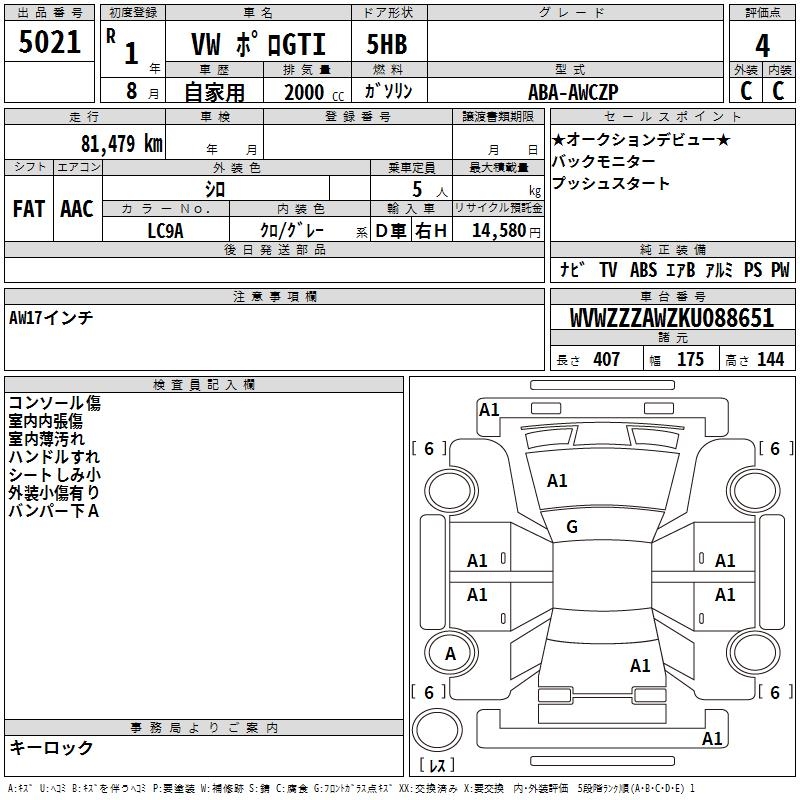800x800 pixels.
Task: Click the プッシュスタート sales point
Action: tap(611, 183)
